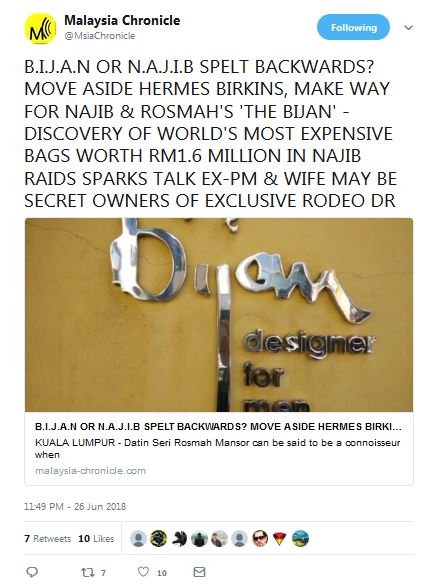438x587 pixels.
Task: Like the tweet with the heart icon
Action: 143,572
